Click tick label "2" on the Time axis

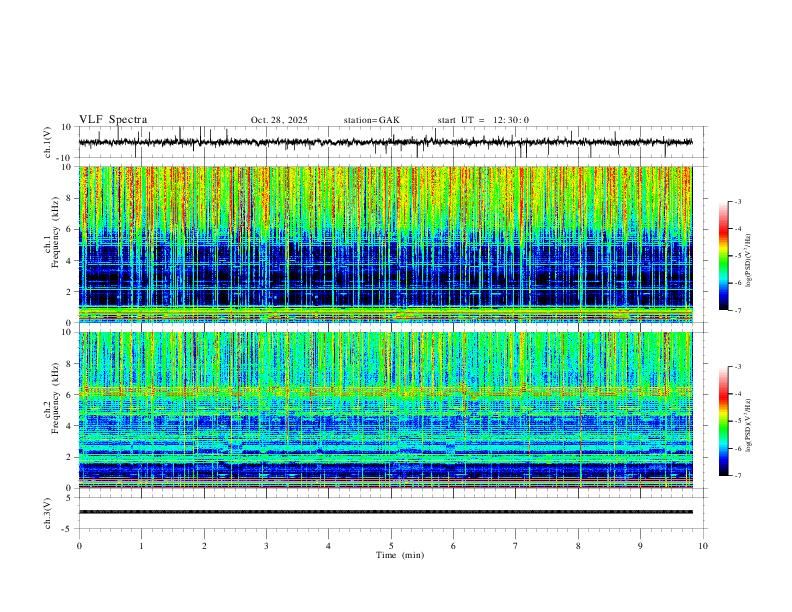[x=204, y=546]
